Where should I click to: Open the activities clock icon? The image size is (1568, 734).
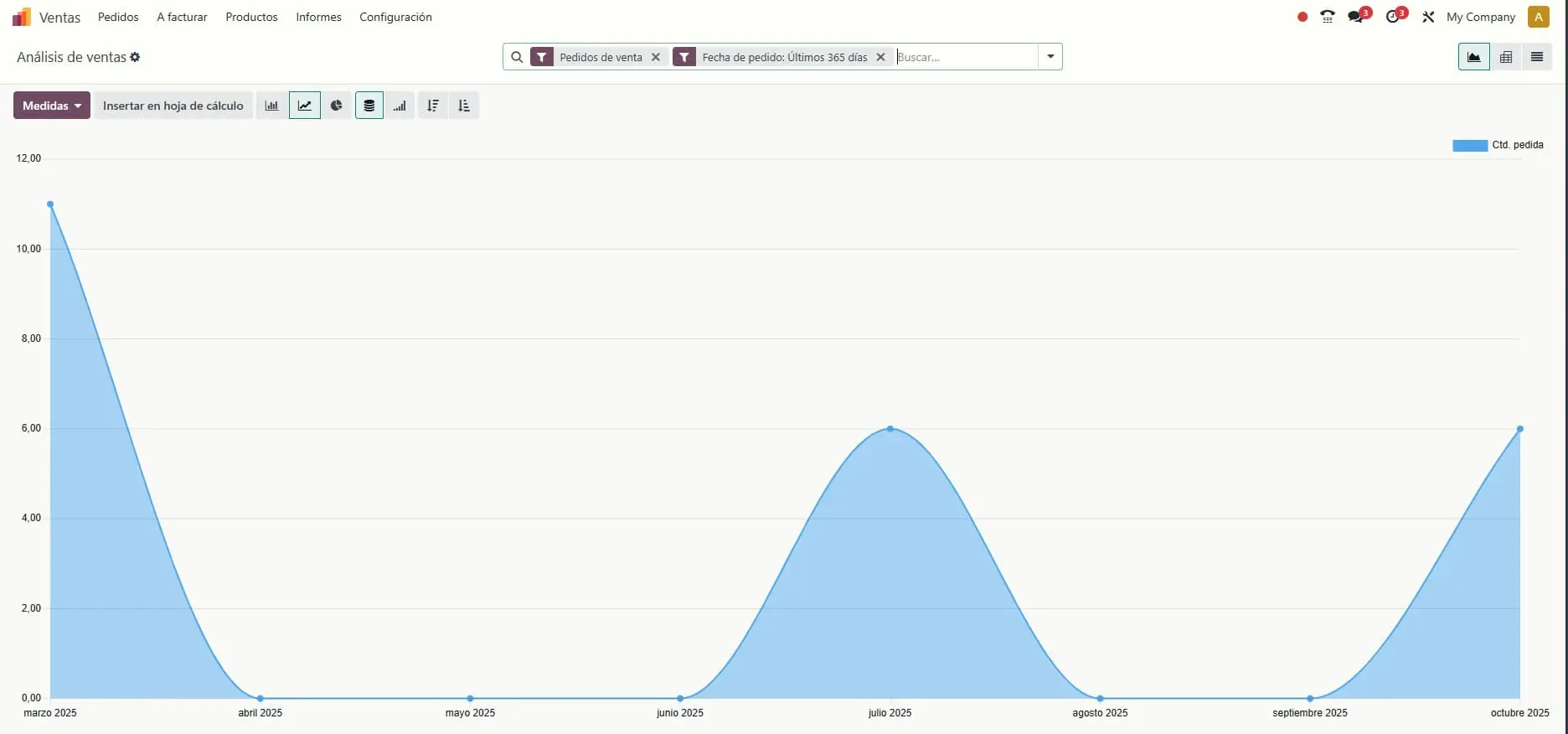tap(1393, 17)
